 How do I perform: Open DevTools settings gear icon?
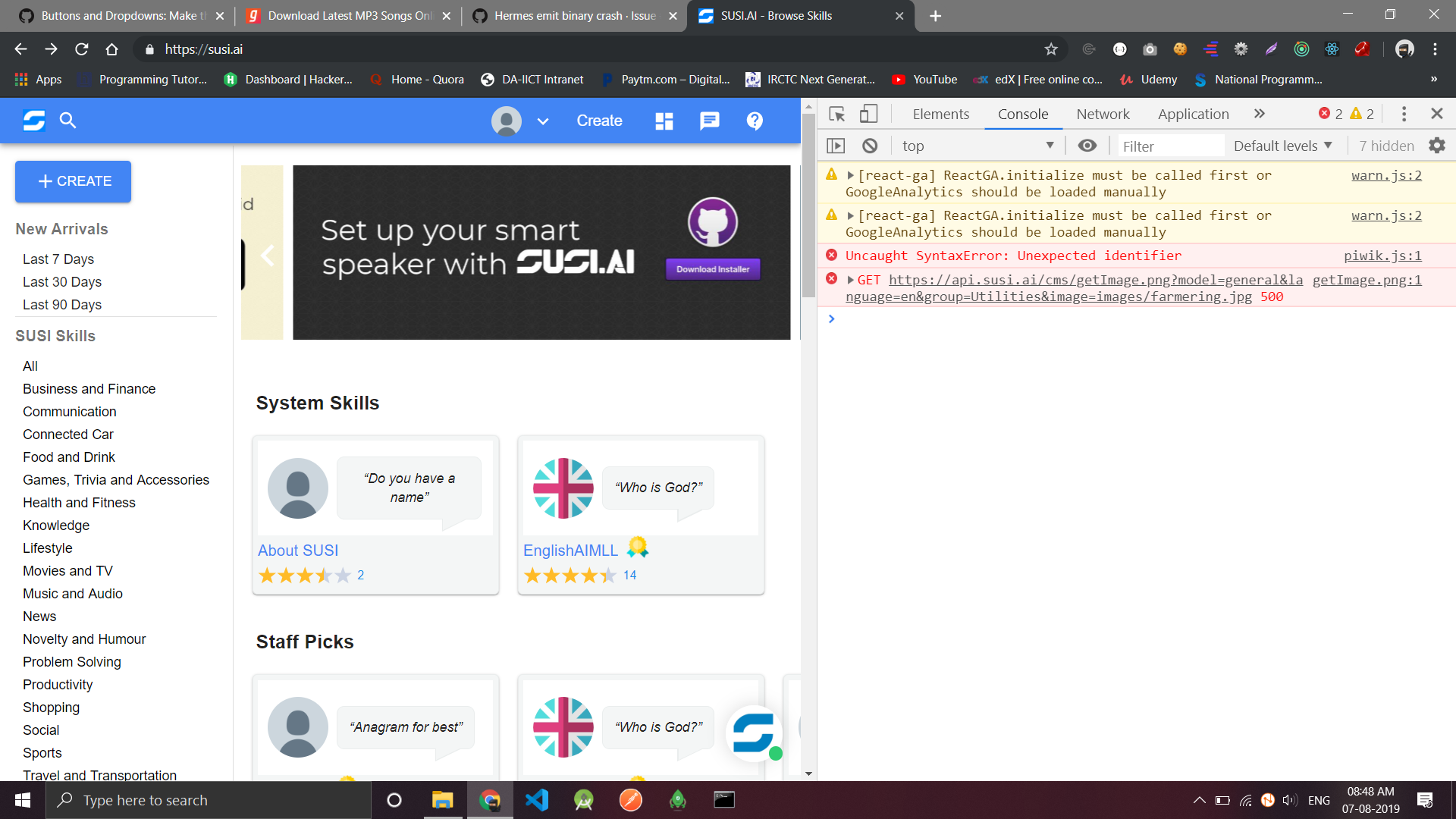point(1437,145)
